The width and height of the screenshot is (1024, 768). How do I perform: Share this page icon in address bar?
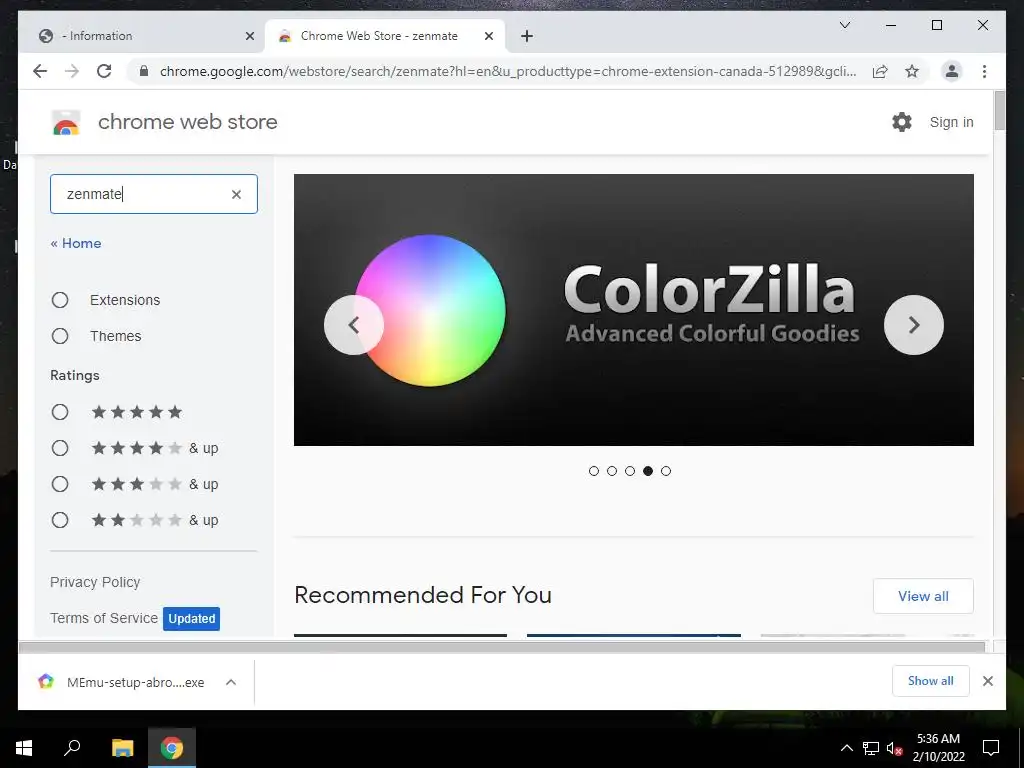(880, 71)
